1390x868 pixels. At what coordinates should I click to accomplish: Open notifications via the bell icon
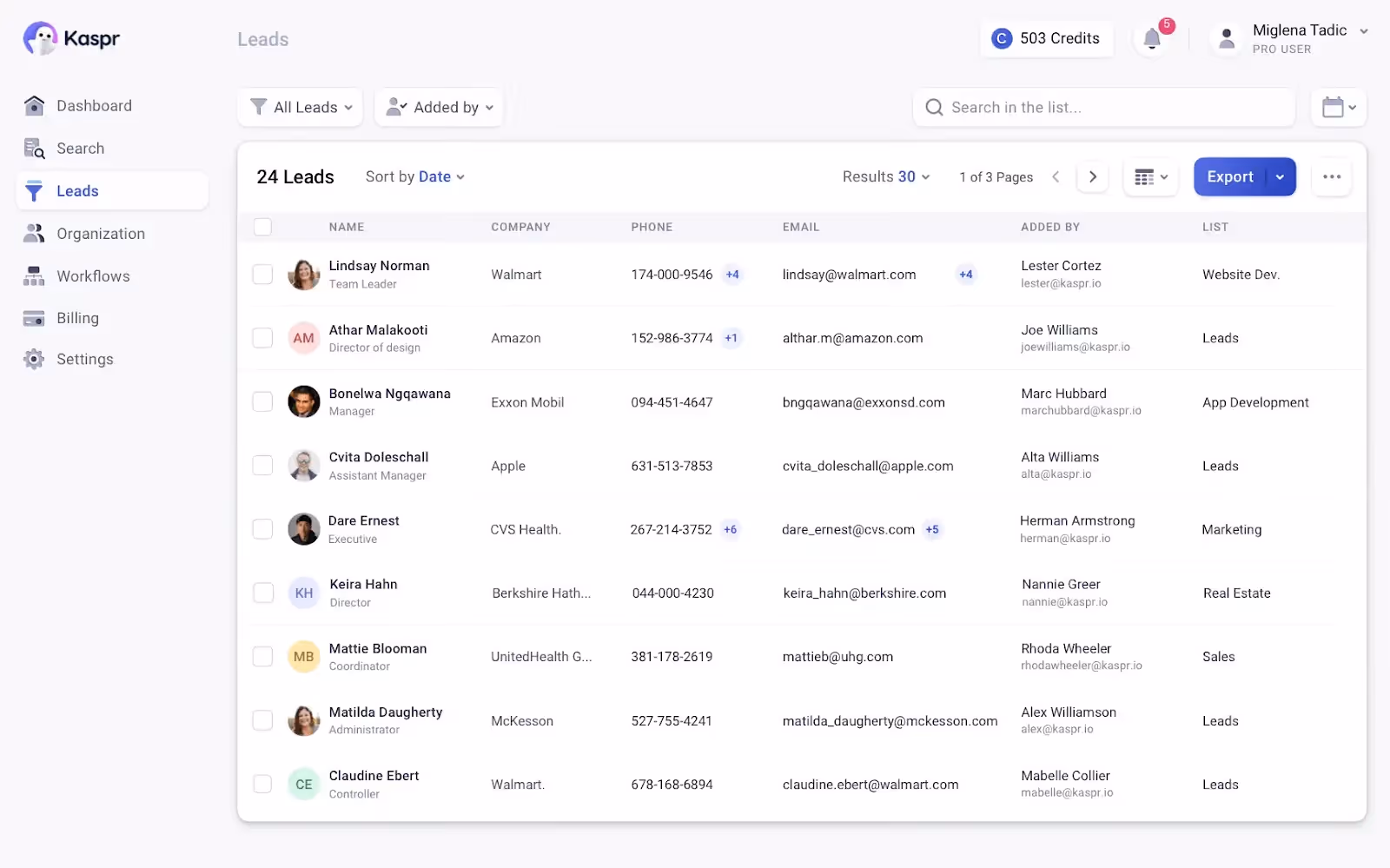(x=1153, y=39)
